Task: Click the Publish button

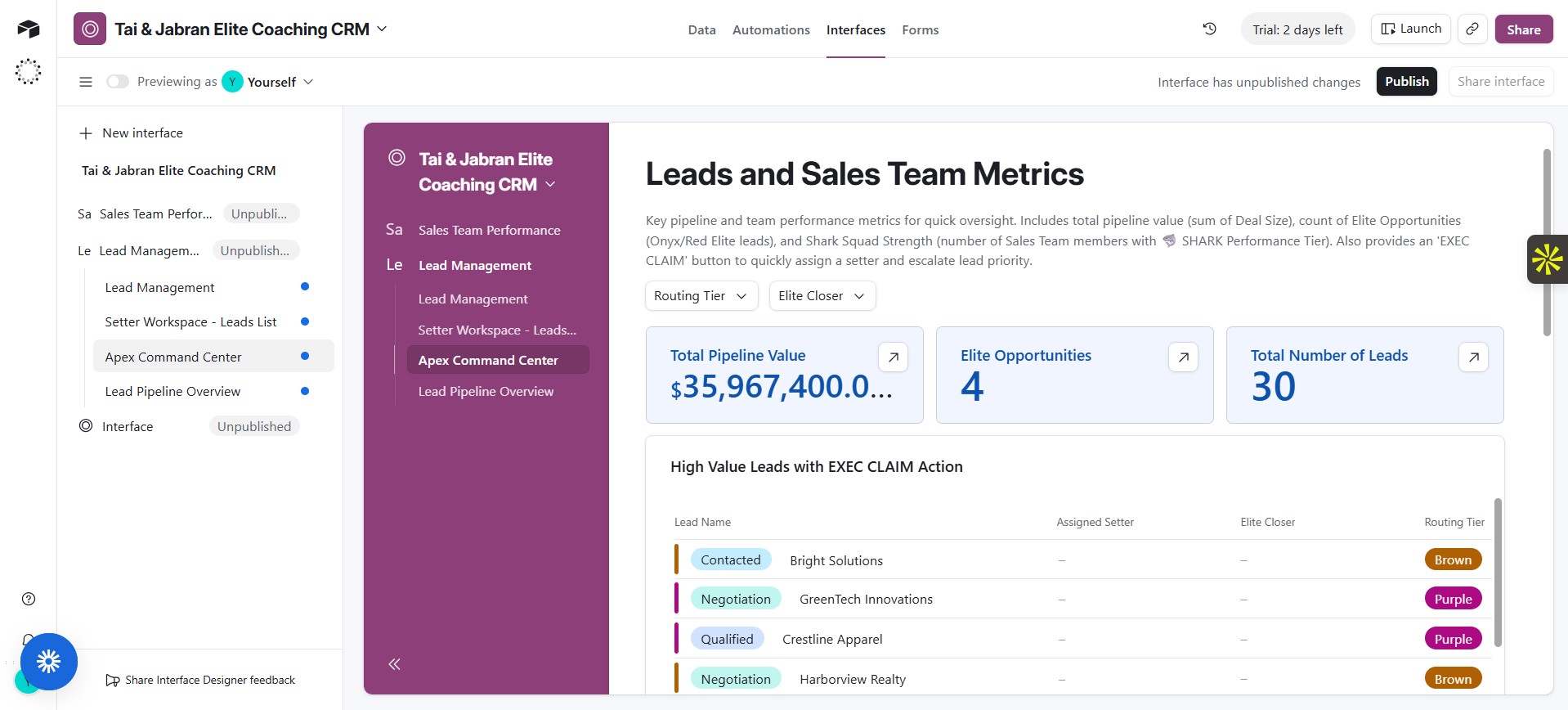Action: [1407, 82]
